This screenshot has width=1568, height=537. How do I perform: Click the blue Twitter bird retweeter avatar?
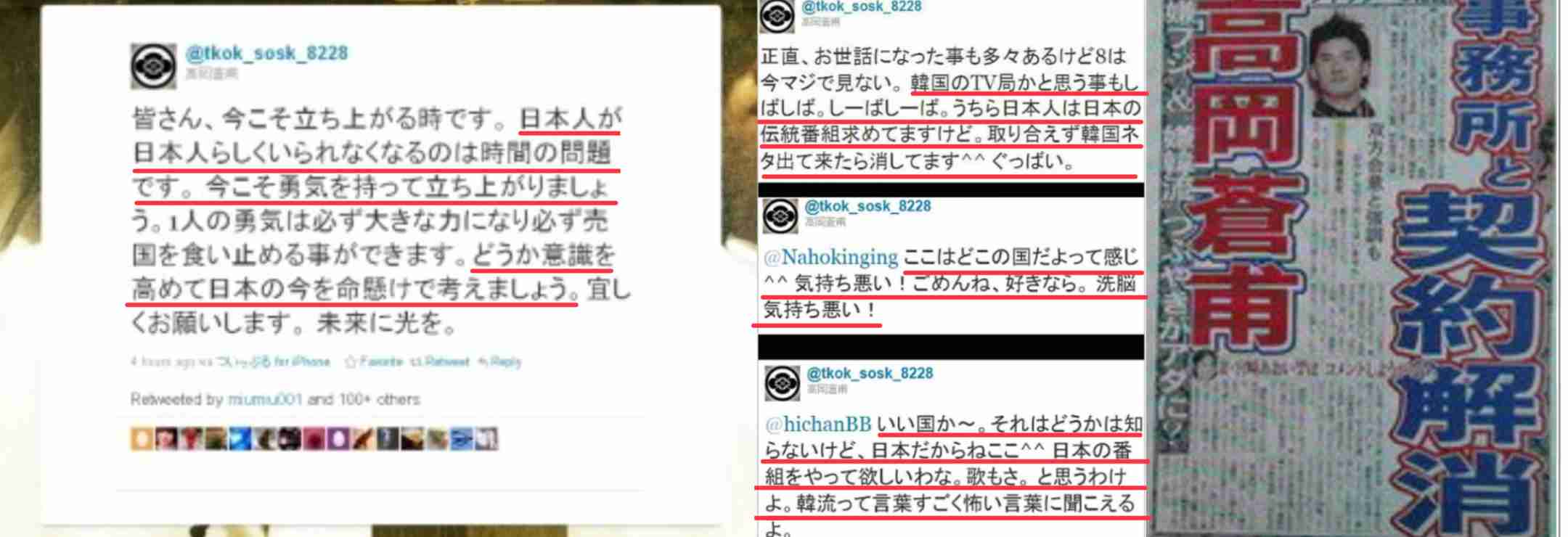[x=240, y=438]
